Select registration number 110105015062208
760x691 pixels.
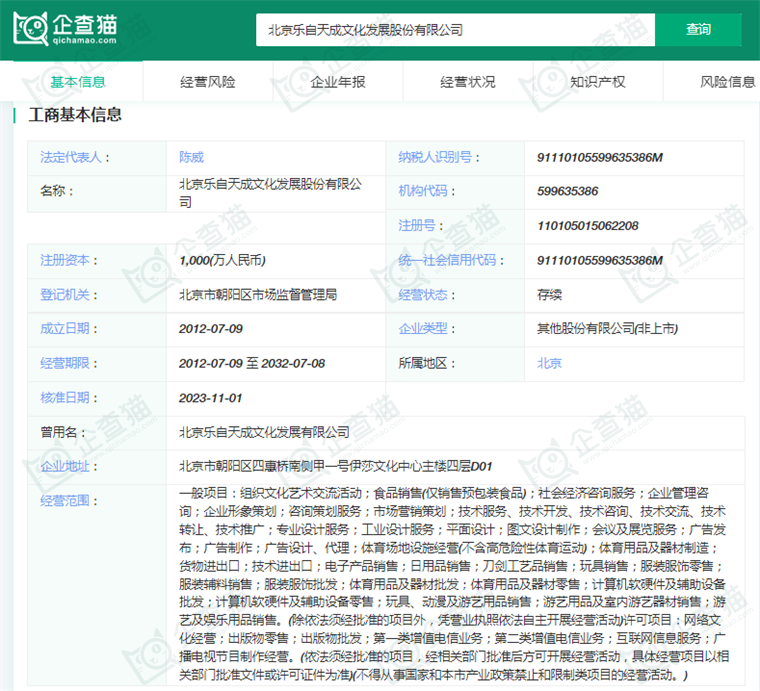click(x=587, y=226)
